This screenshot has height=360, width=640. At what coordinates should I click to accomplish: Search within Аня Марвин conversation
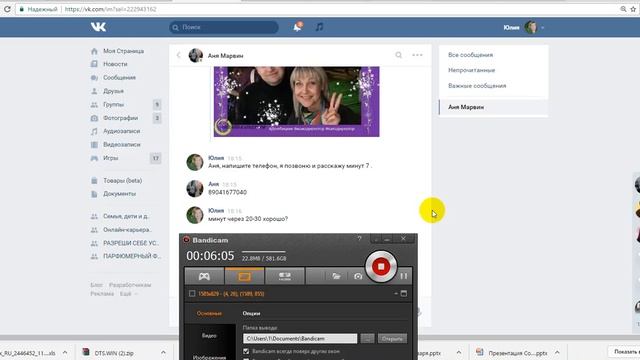[x=398, y=55]
